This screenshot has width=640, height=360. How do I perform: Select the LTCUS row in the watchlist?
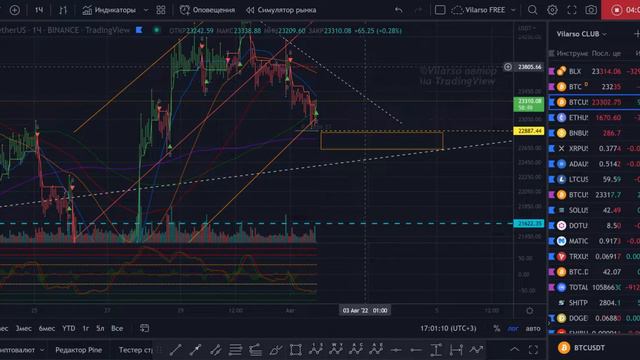(594, 179)
